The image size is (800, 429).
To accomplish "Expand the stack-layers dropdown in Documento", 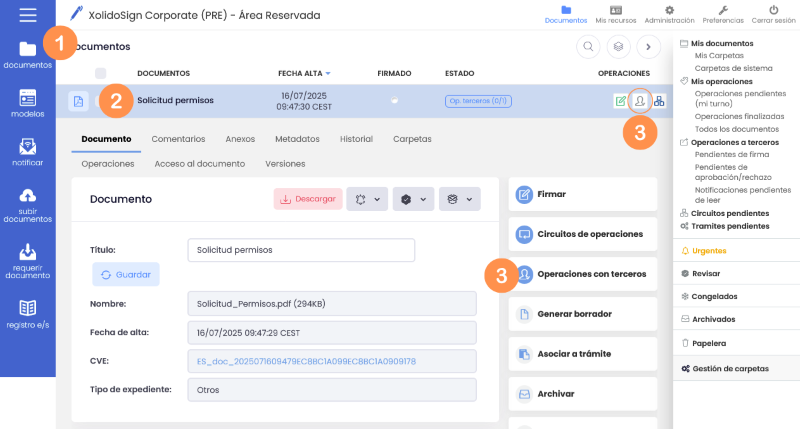I will click(460, 199).
